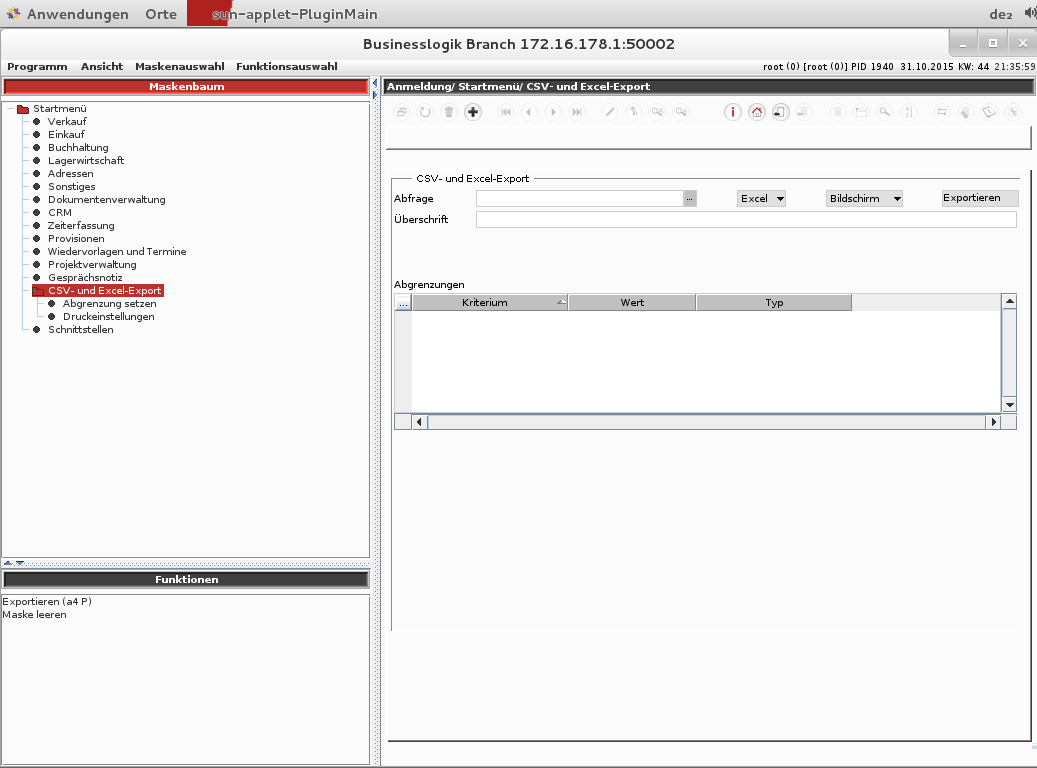Click the home icon in the toolbar
This screenshot has width=1037, height=768.
tap(757, 112)
